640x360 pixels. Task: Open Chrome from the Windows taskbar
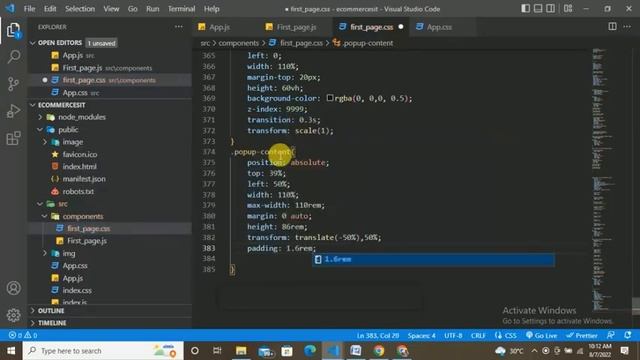(x=379, y=351)
